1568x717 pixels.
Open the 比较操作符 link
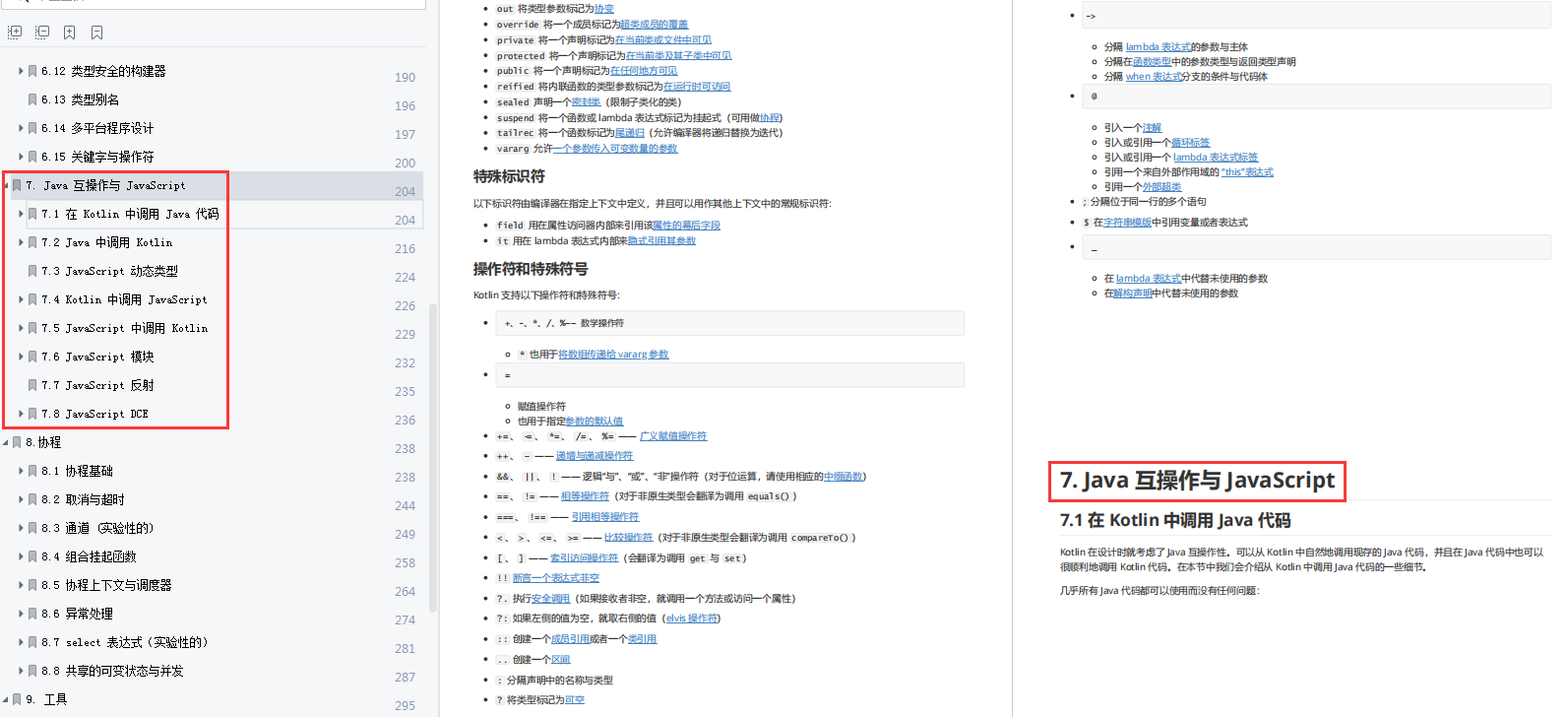point(628,538)
